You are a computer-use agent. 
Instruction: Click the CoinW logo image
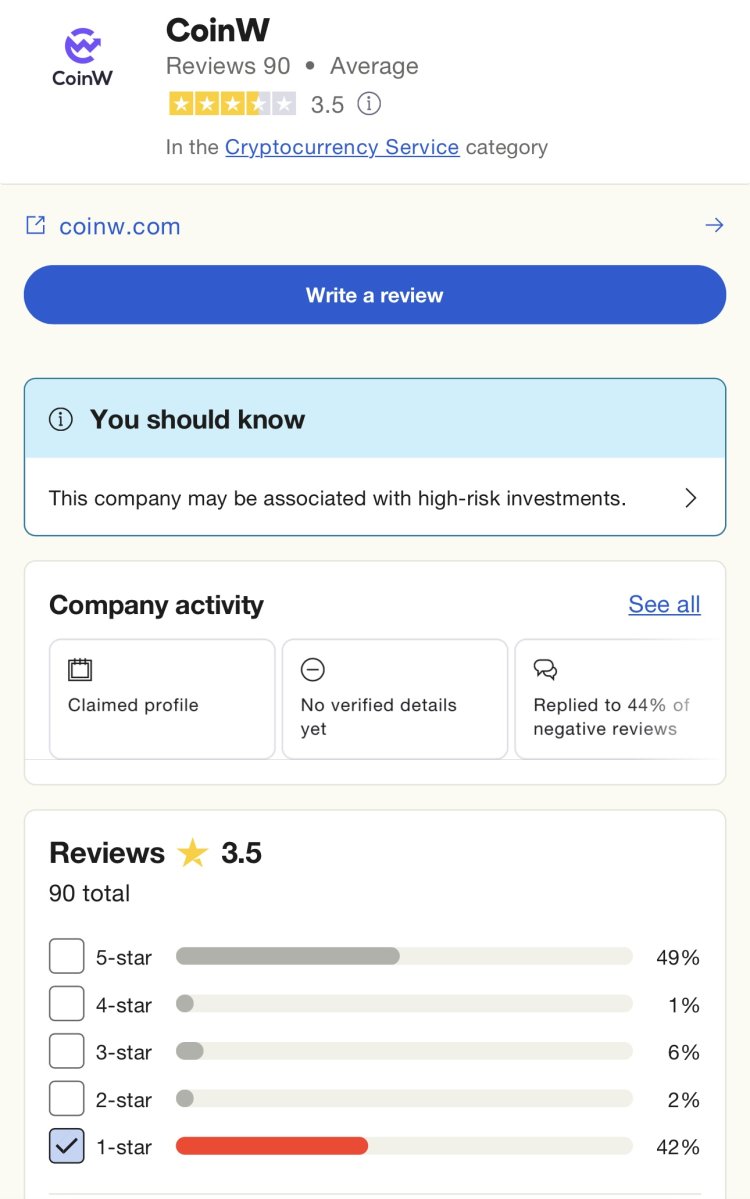coord(82,57)
